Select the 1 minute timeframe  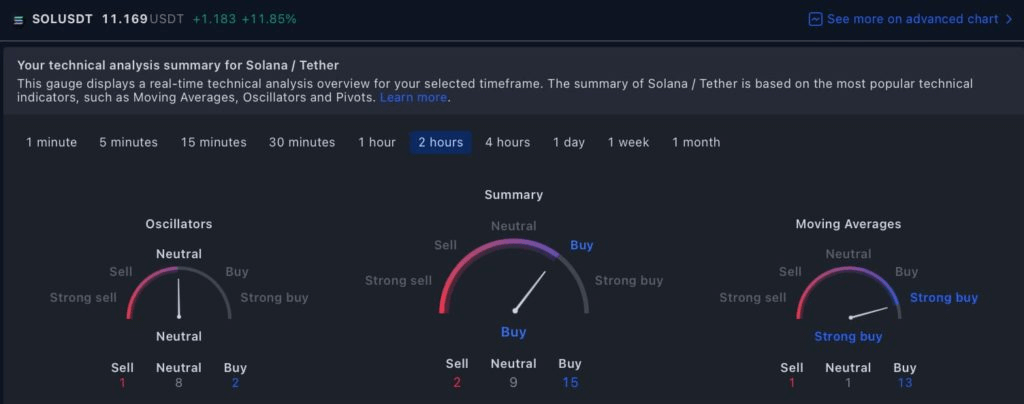[x=52, y=142]
